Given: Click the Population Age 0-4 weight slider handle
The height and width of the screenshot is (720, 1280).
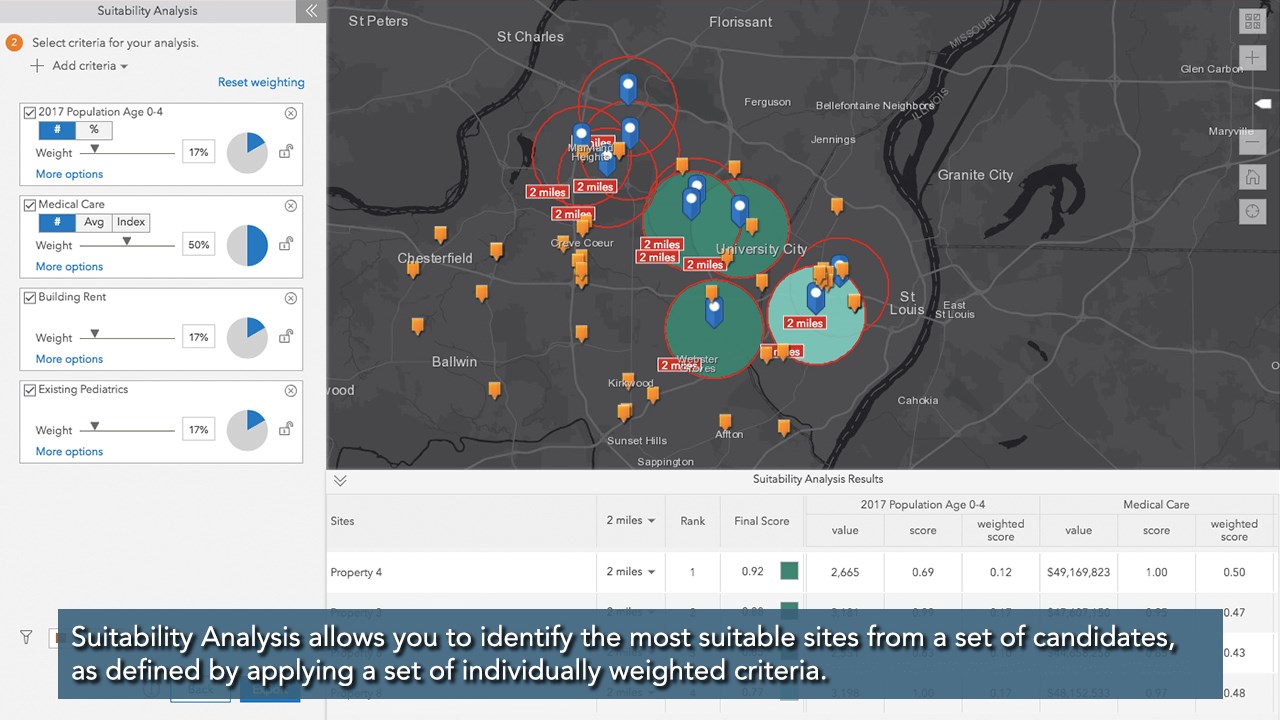Looking at the screenshot, I should (x=95, y=148).
